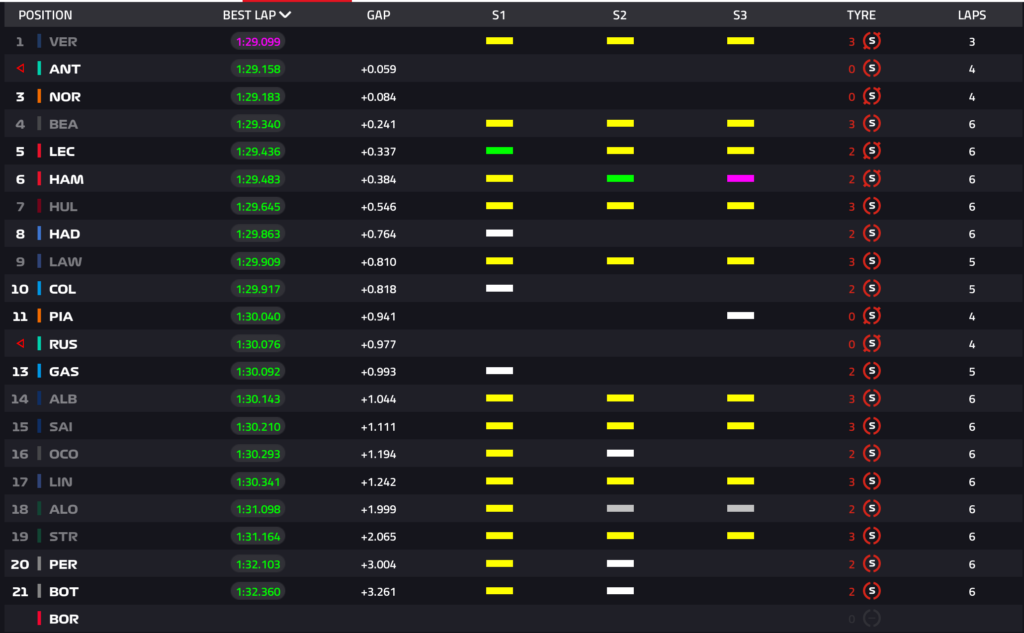
Task: Sort by BEST LAP dropdown arrow
Action: (285, 14)
